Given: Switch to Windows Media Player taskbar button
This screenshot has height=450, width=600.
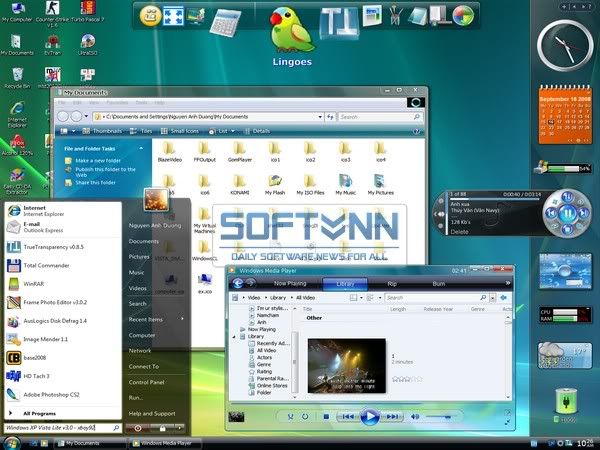Looking at the screenshot, I should (166, 443).
